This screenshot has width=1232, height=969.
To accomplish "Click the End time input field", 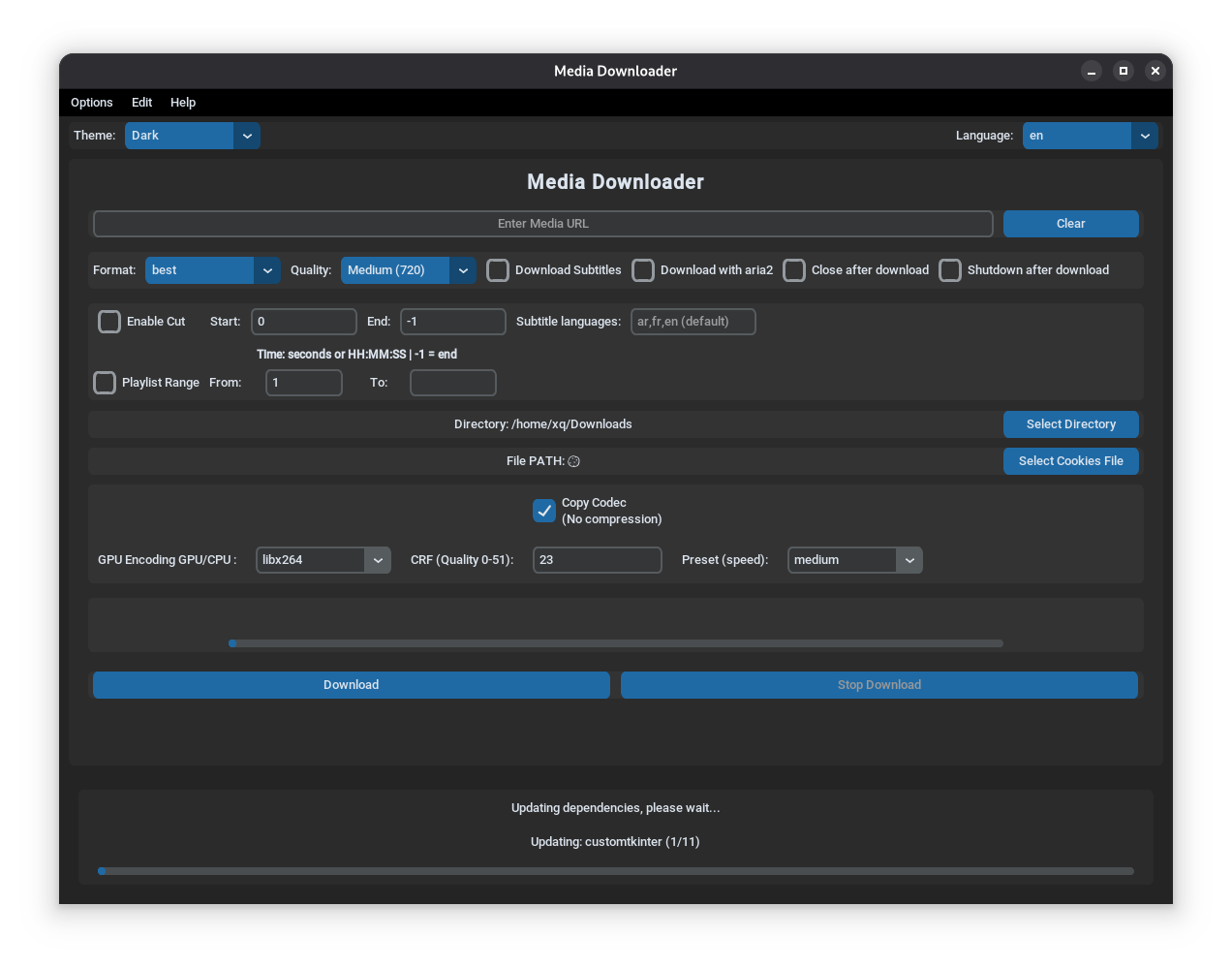I will click(x=453, y=322).
